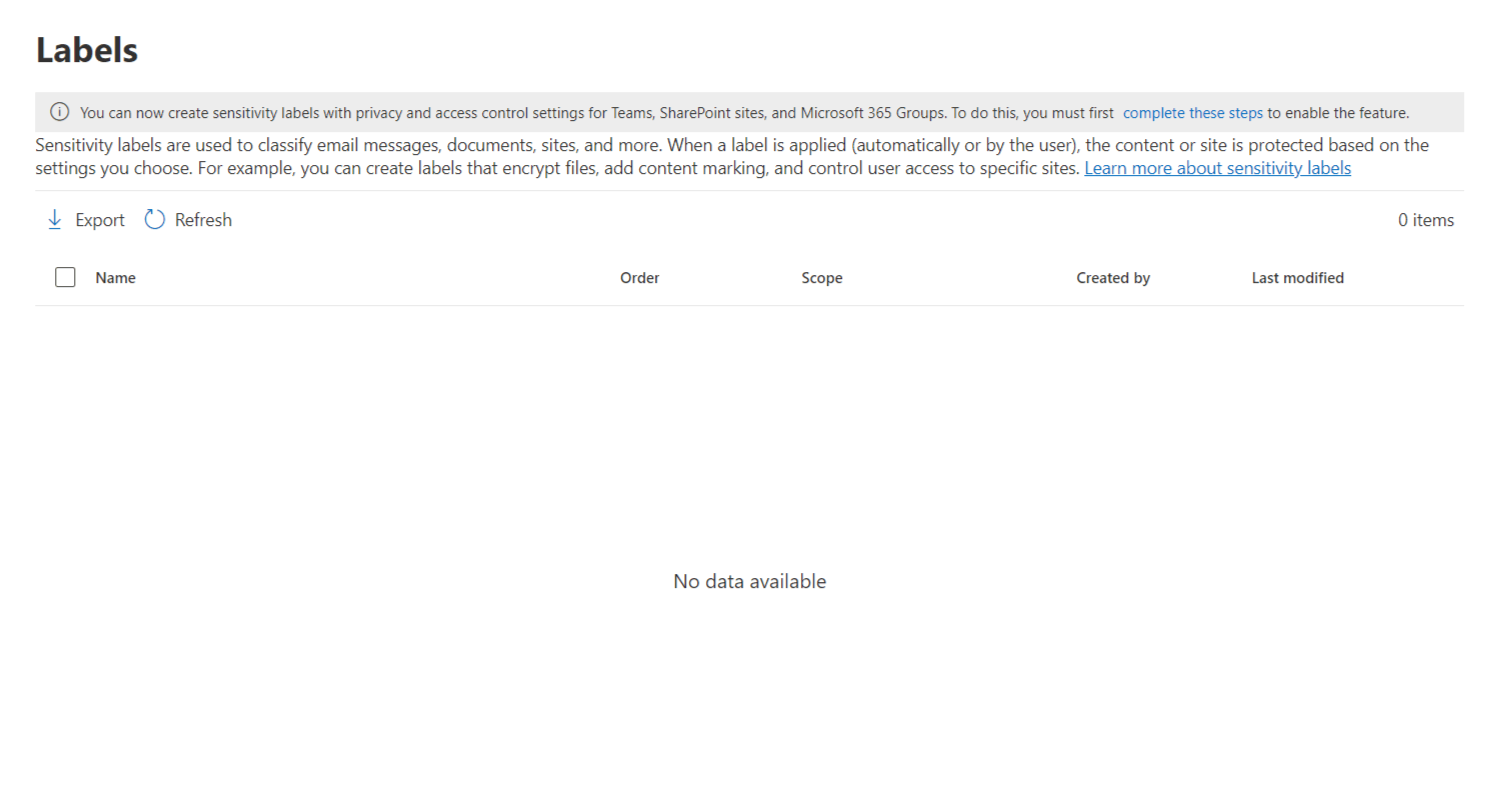
Task: Select the Export action on the toolbar
Action: [99, 219]
